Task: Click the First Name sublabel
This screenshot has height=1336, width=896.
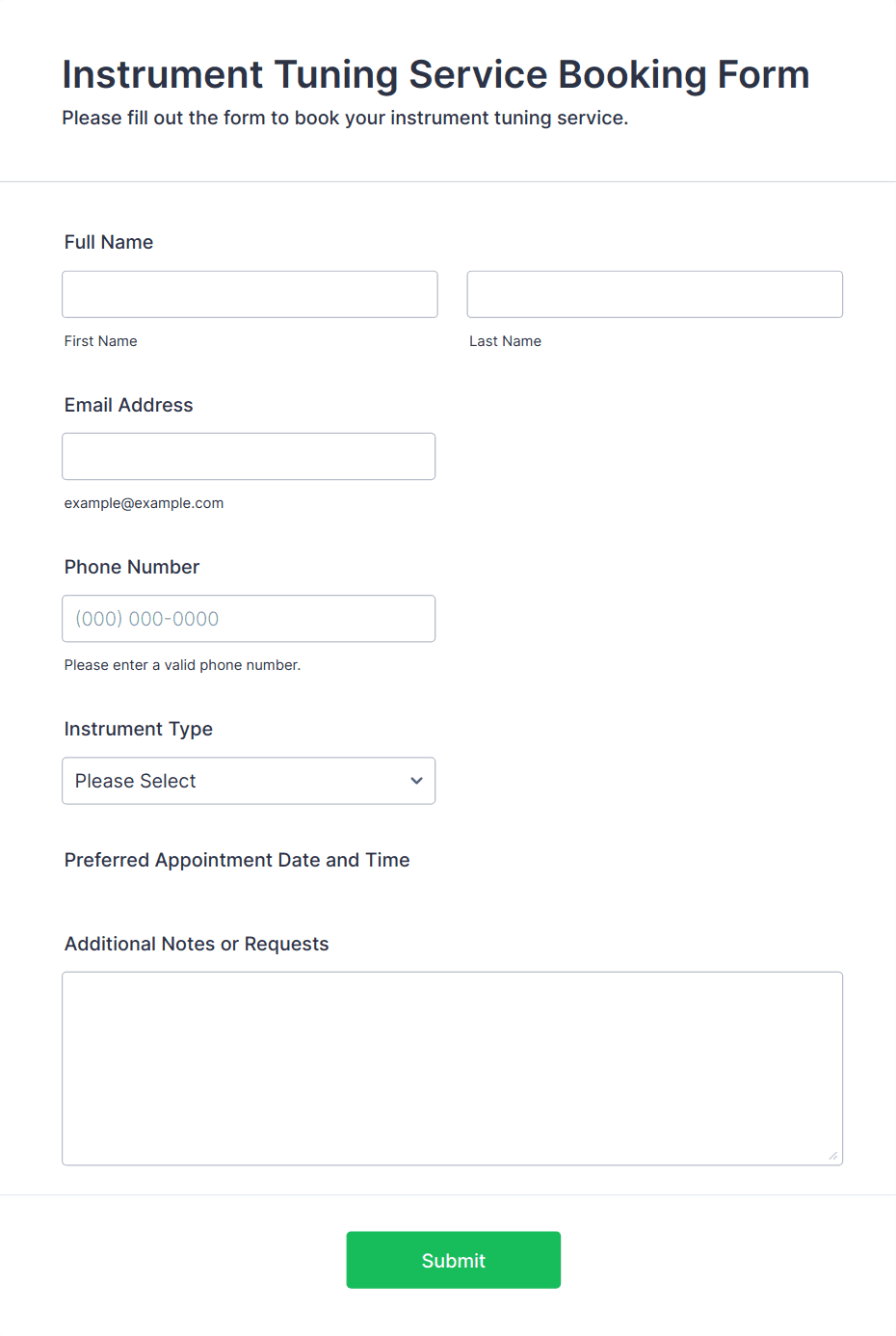Action: [101, 341]
